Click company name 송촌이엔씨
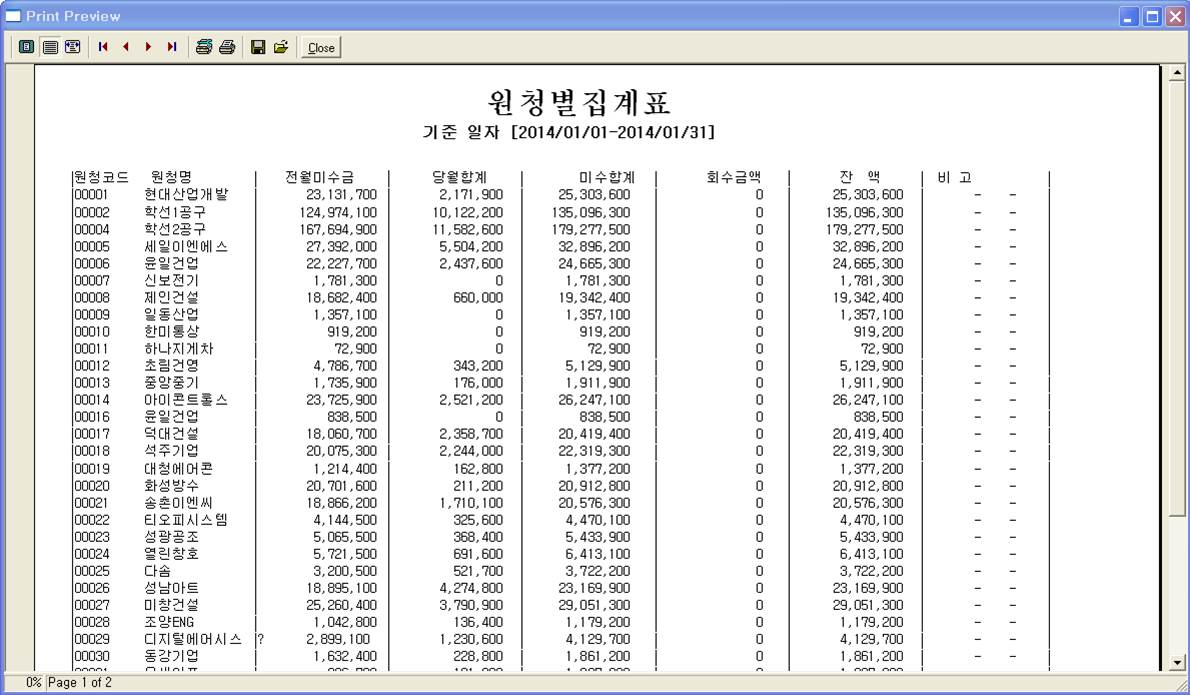Viewport: 1190px width, 695px height. coord(179,503)
